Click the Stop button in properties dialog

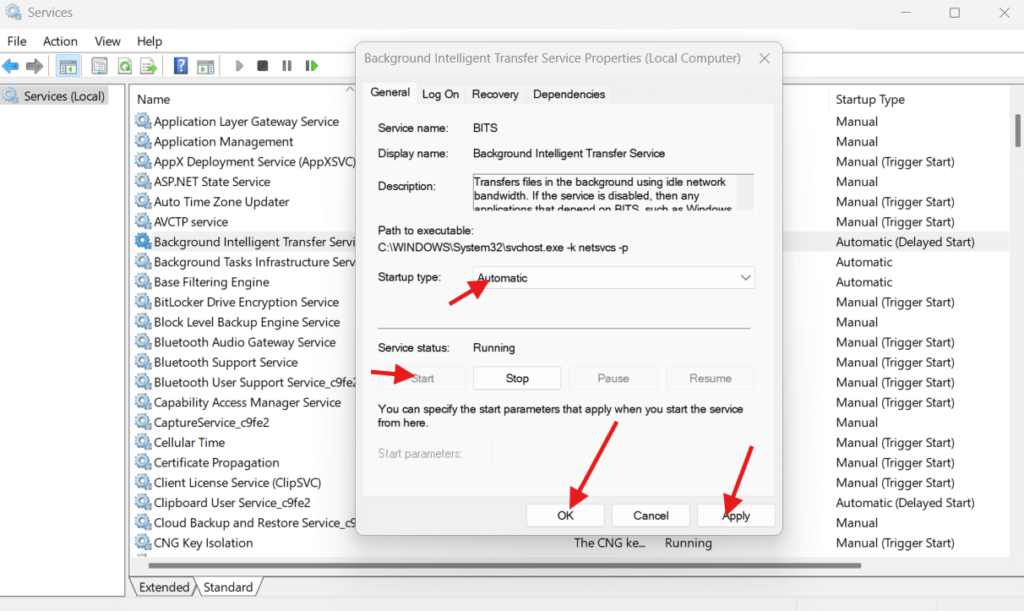point(517,378)
